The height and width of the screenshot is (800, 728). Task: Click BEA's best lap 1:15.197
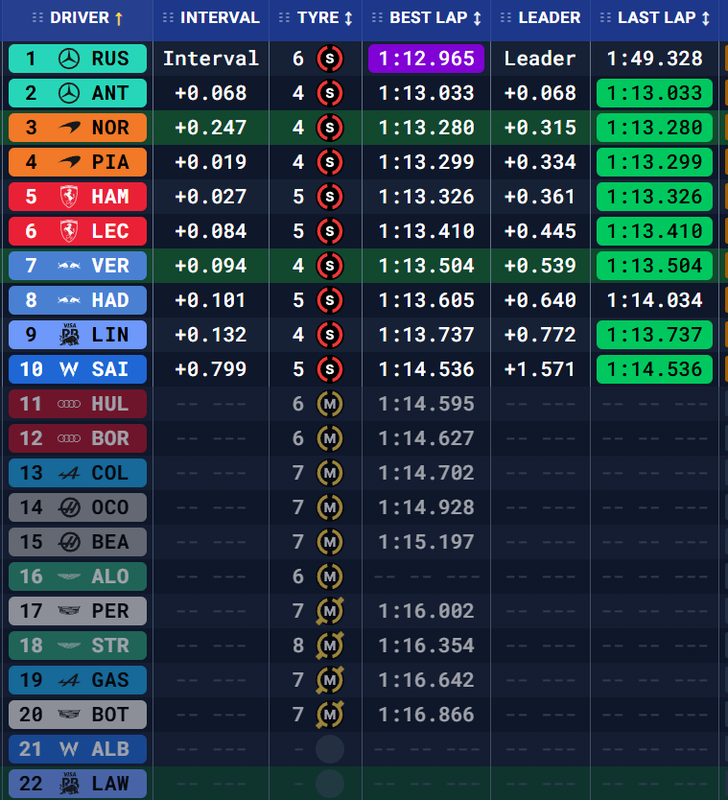pos(426,542)
